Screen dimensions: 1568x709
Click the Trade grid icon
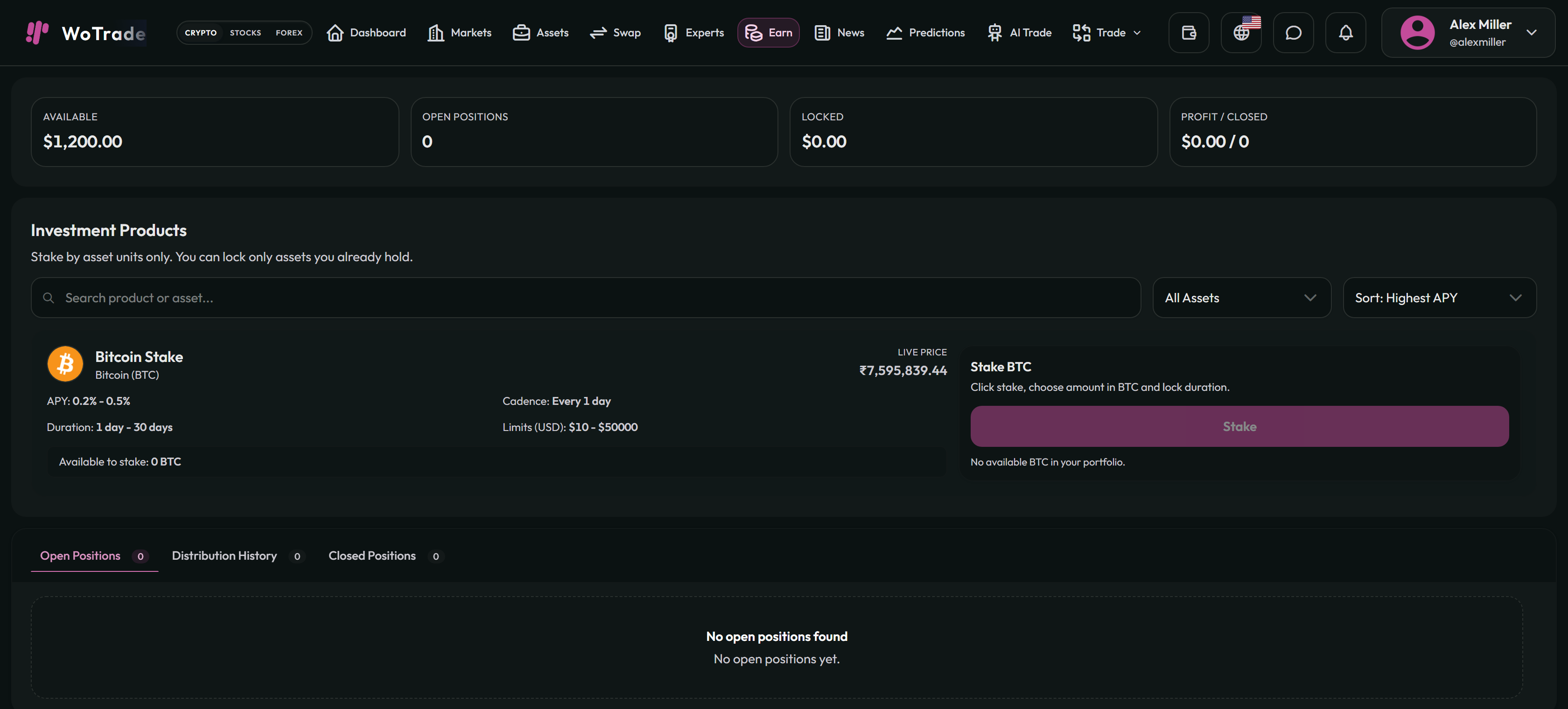[1082, 33]
